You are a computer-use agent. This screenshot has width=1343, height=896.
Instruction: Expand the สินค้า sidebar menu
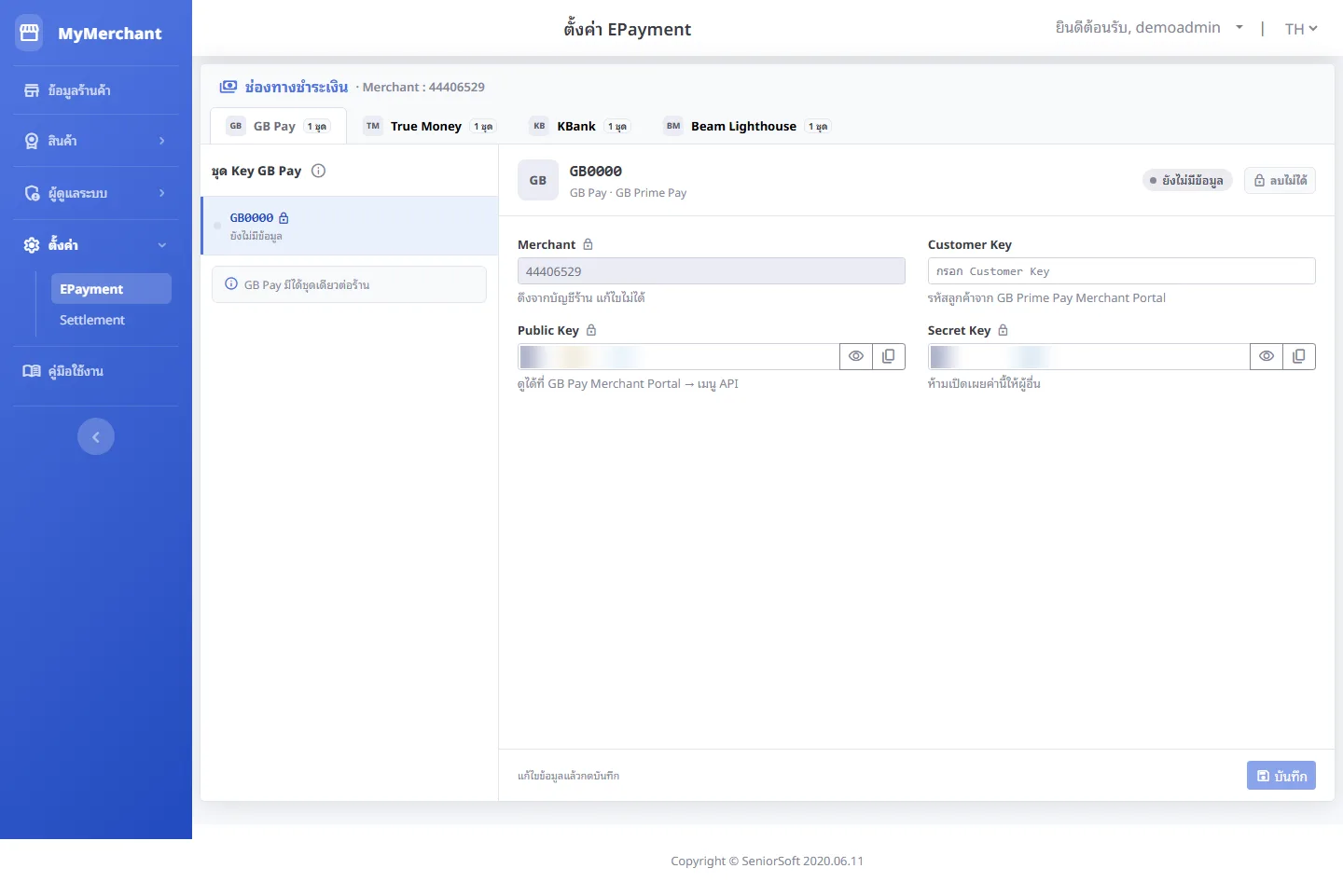(95, 141)
